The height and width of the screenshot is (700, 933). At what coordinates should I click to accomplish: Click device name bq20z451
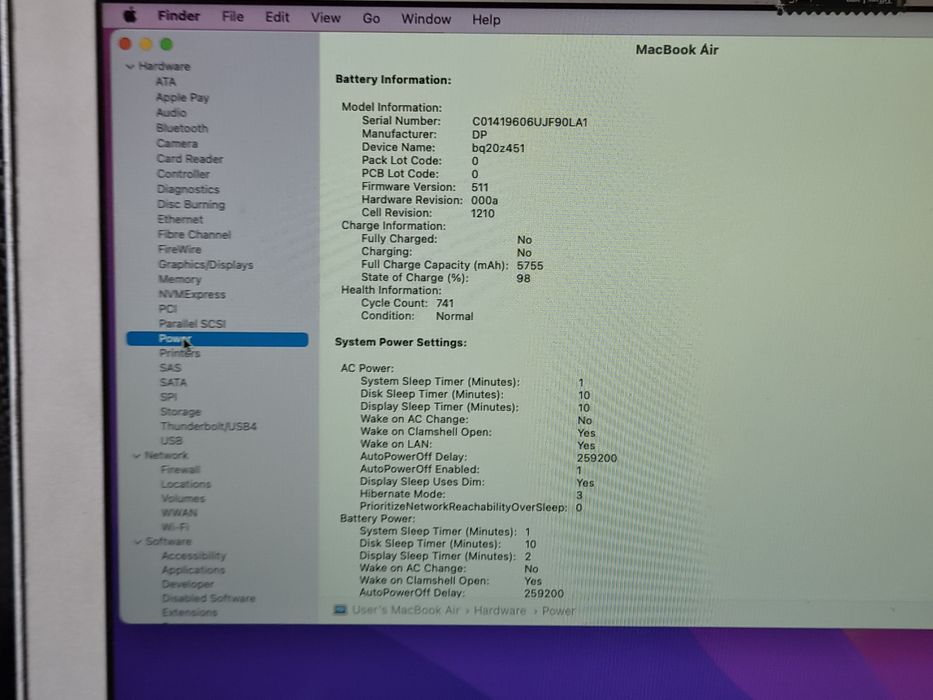tap(498, 148)
